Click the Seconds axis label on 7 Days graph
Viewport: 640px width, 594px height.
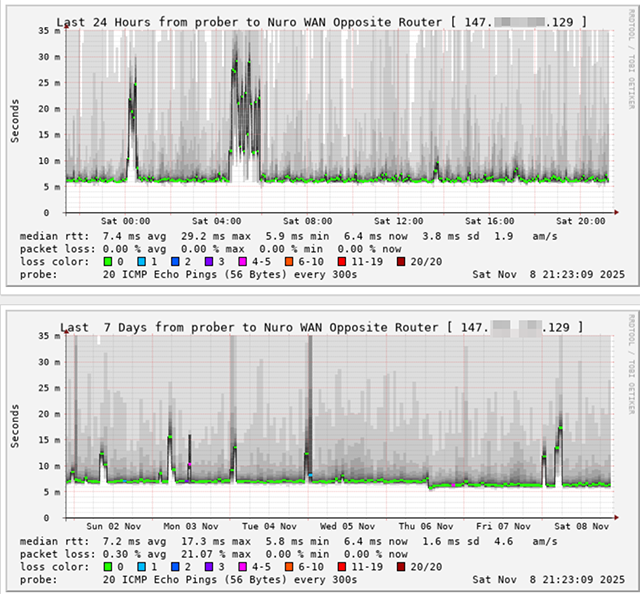pos(16,423)
